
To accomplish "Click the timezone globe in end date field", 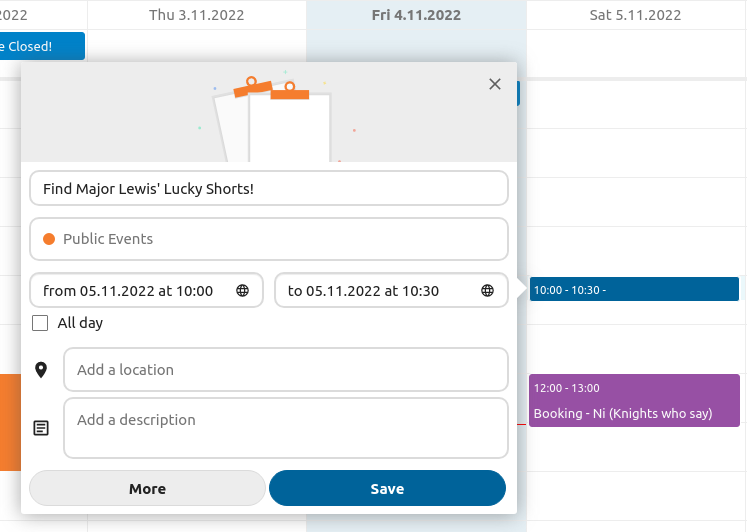I will point(488,291).
